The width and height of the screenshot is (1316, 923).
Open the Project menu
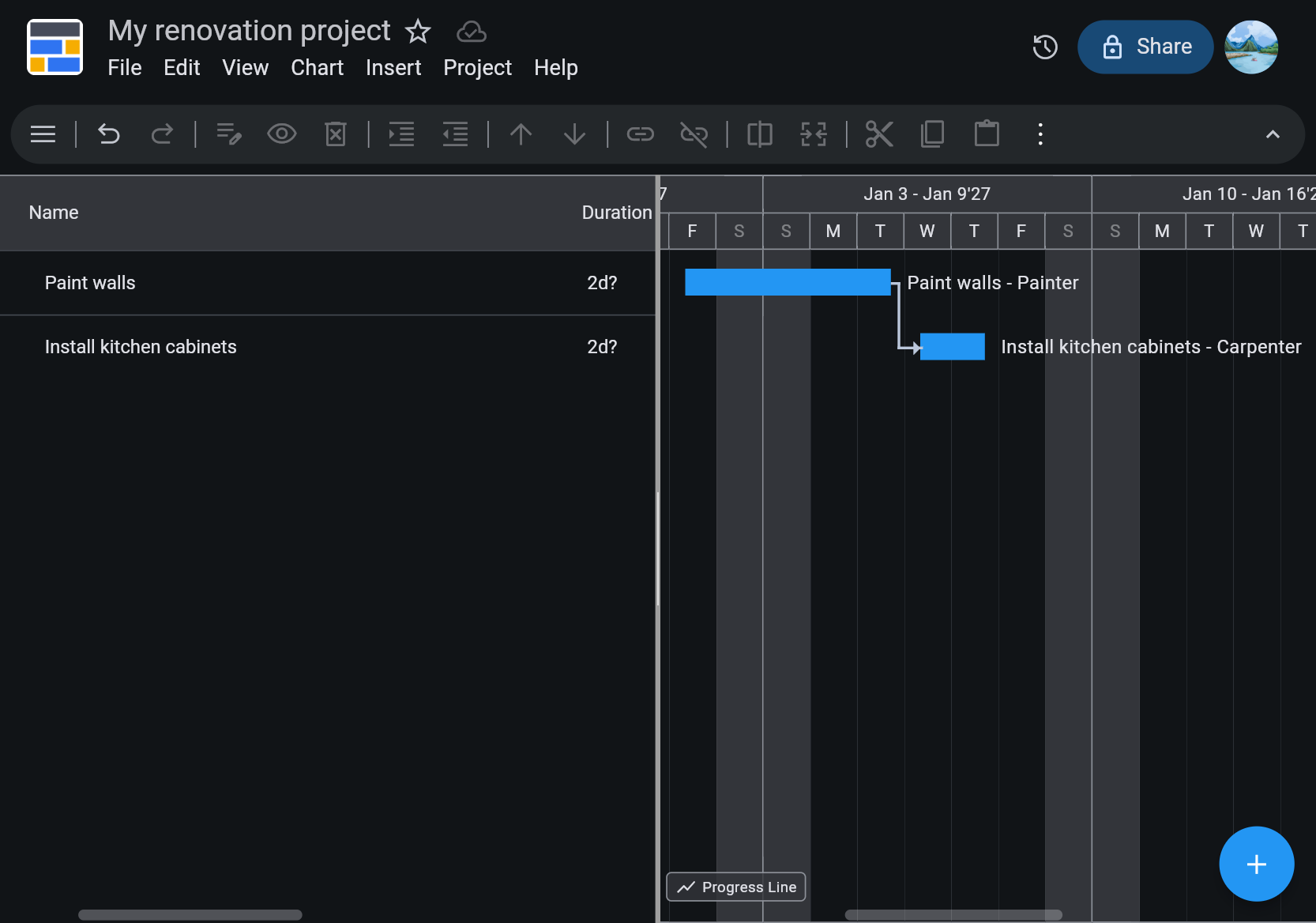point(477,68)
